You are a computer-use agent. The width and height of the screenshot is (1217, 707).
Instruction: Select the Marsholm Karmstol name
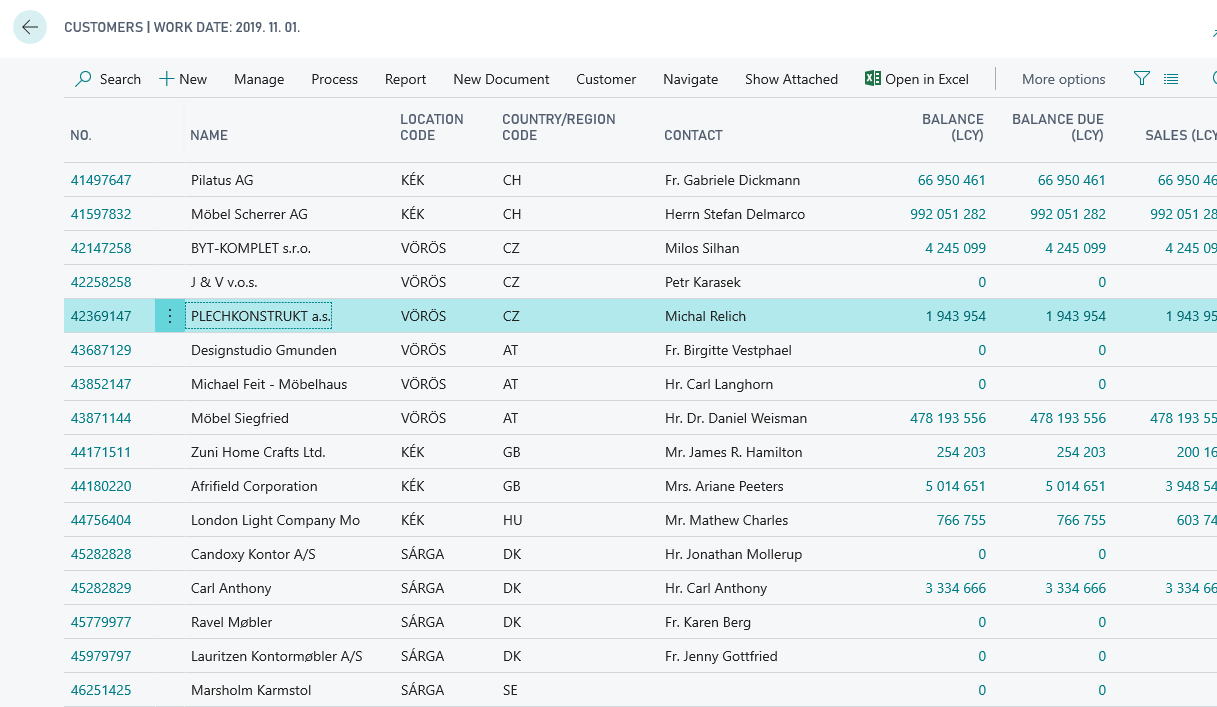point(251,690)
